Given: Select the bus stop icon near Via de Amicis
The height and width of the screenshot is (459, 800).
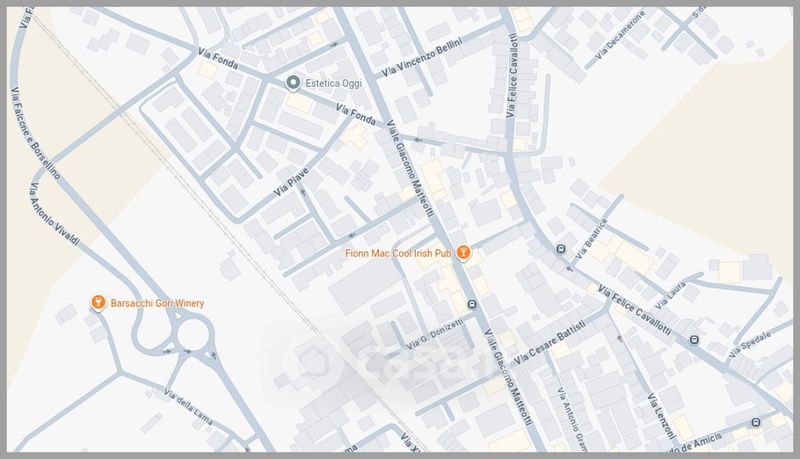Looking at the screenshot, I should click(x=756, y=422).
